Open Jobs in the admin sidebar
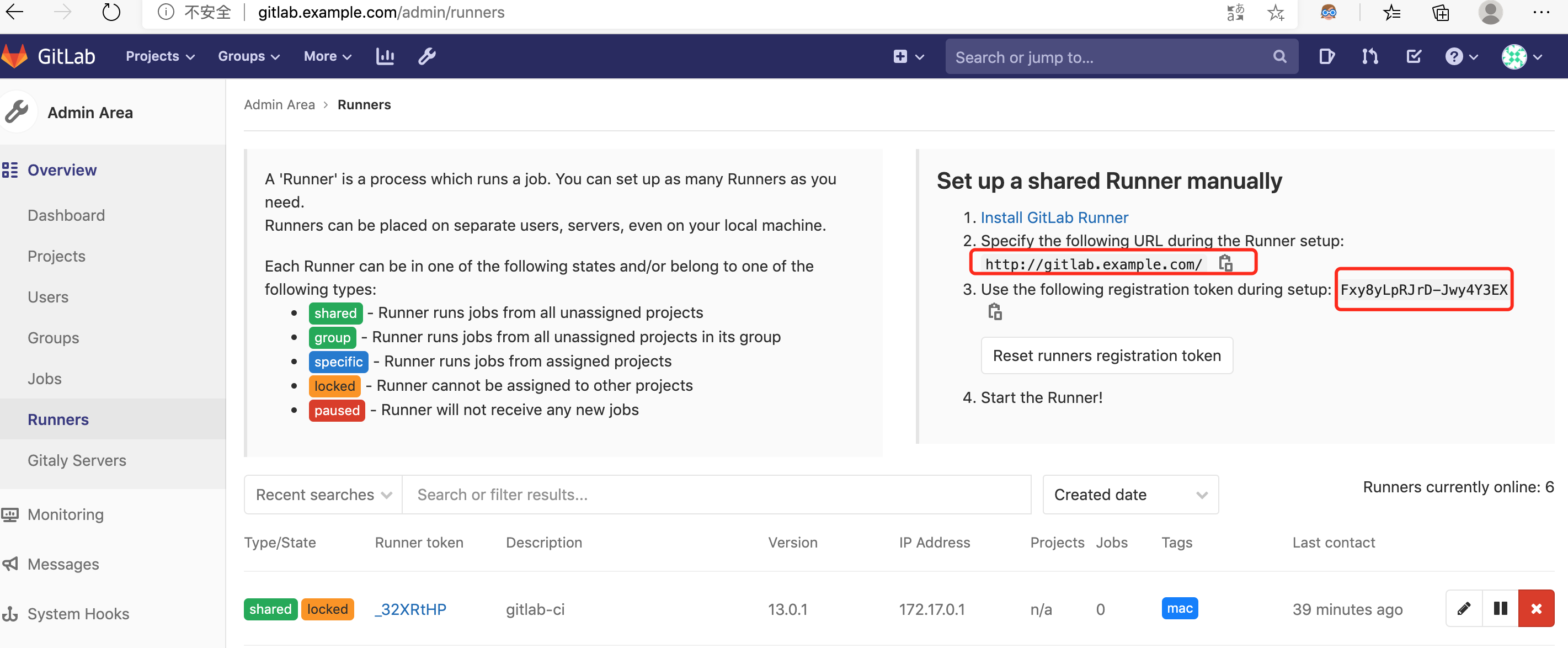1568x648 pixels. coord(45,378)
